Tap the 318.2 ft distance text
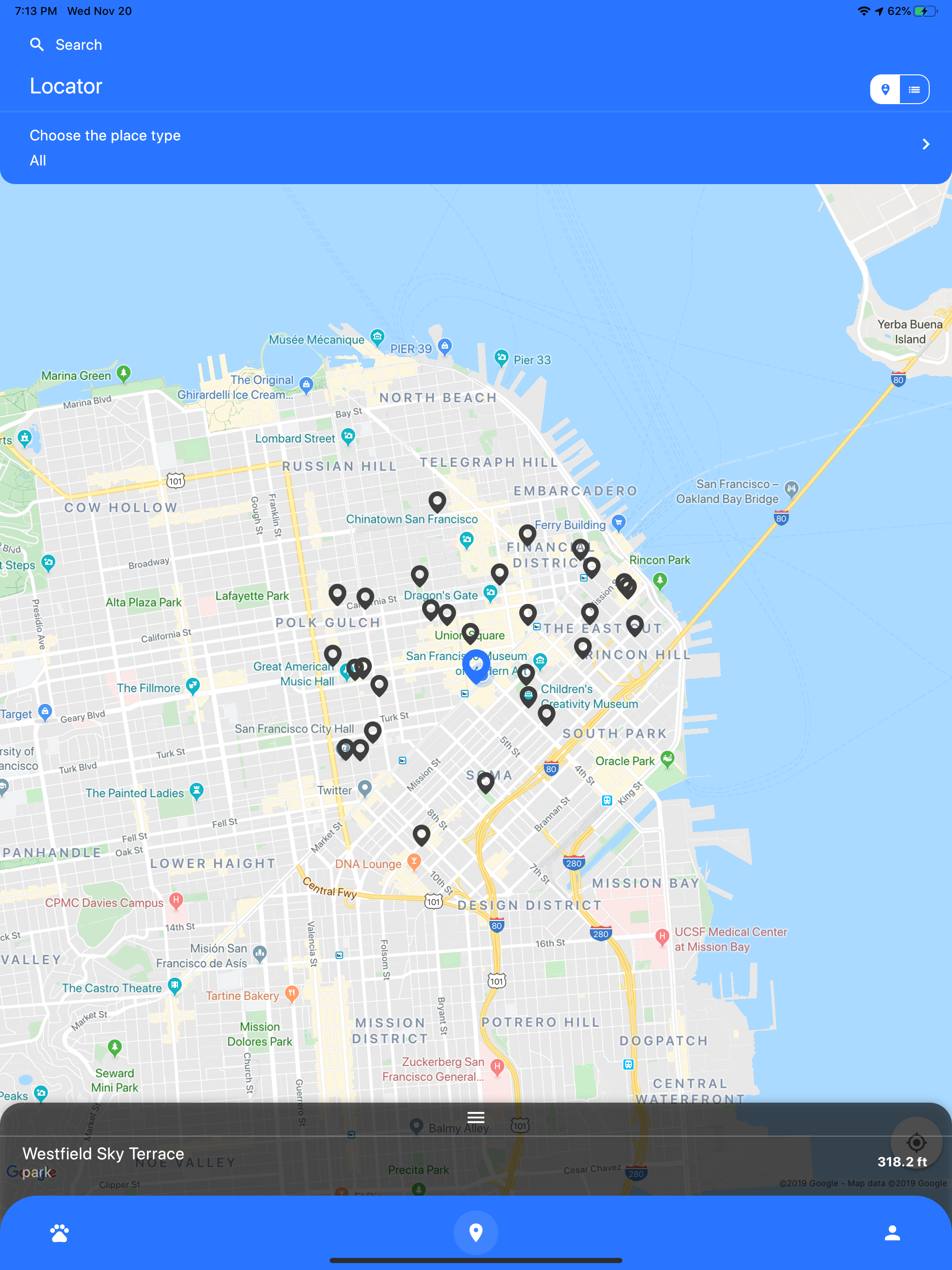Image resolution: width=952 pixels, height=1270 pixels. (x=902, y=1162)
